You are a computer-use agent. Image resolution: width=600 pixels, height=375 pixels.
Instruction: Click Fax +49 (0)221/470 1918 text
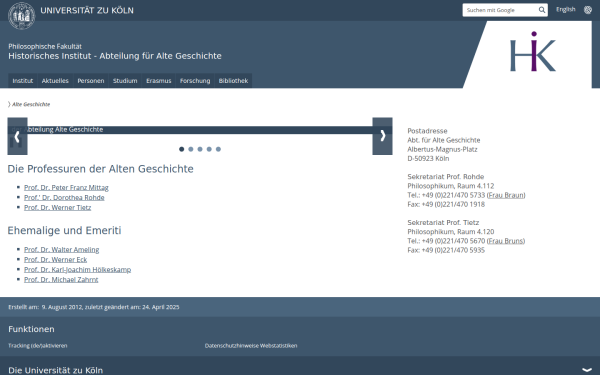[446, 204]
